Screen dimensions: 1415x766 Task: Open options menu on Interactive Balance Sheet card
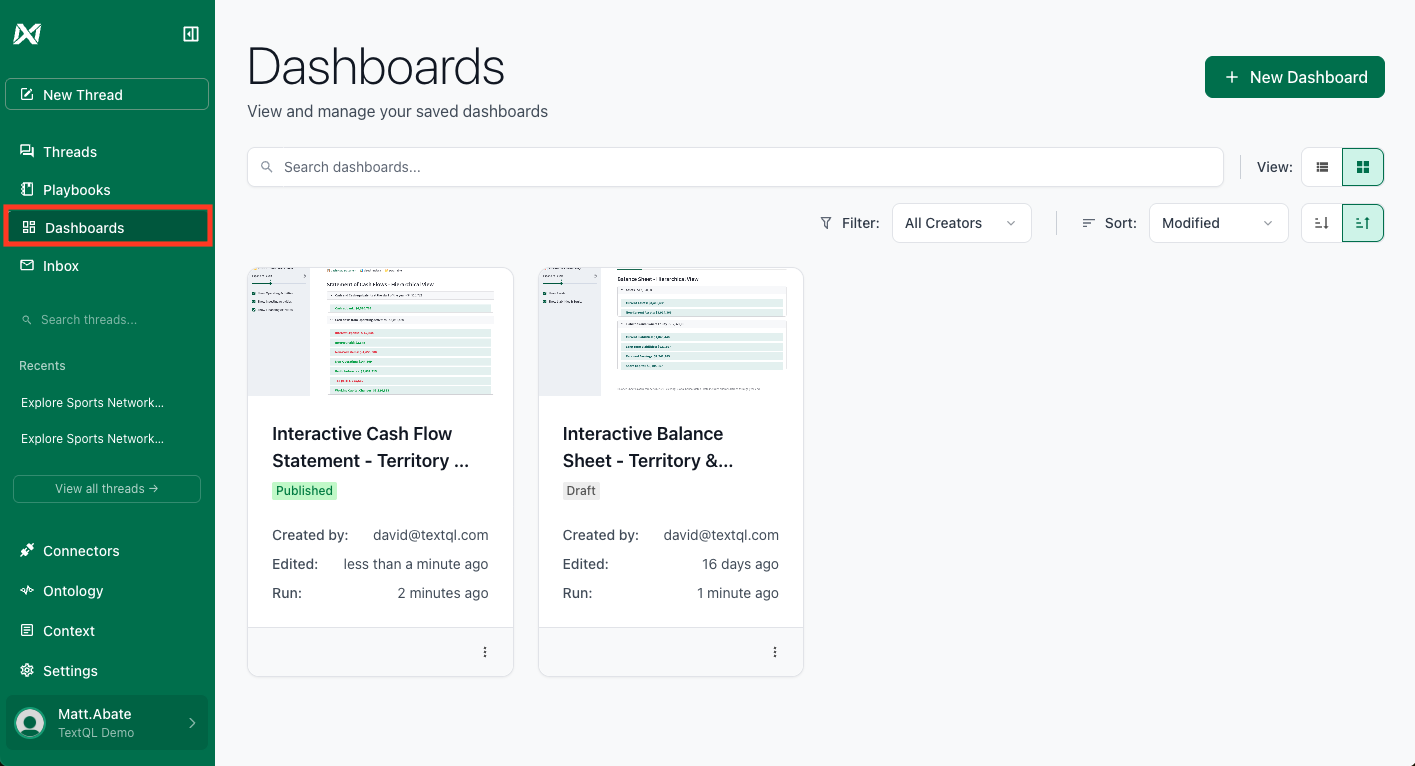(x=775, y=651)
